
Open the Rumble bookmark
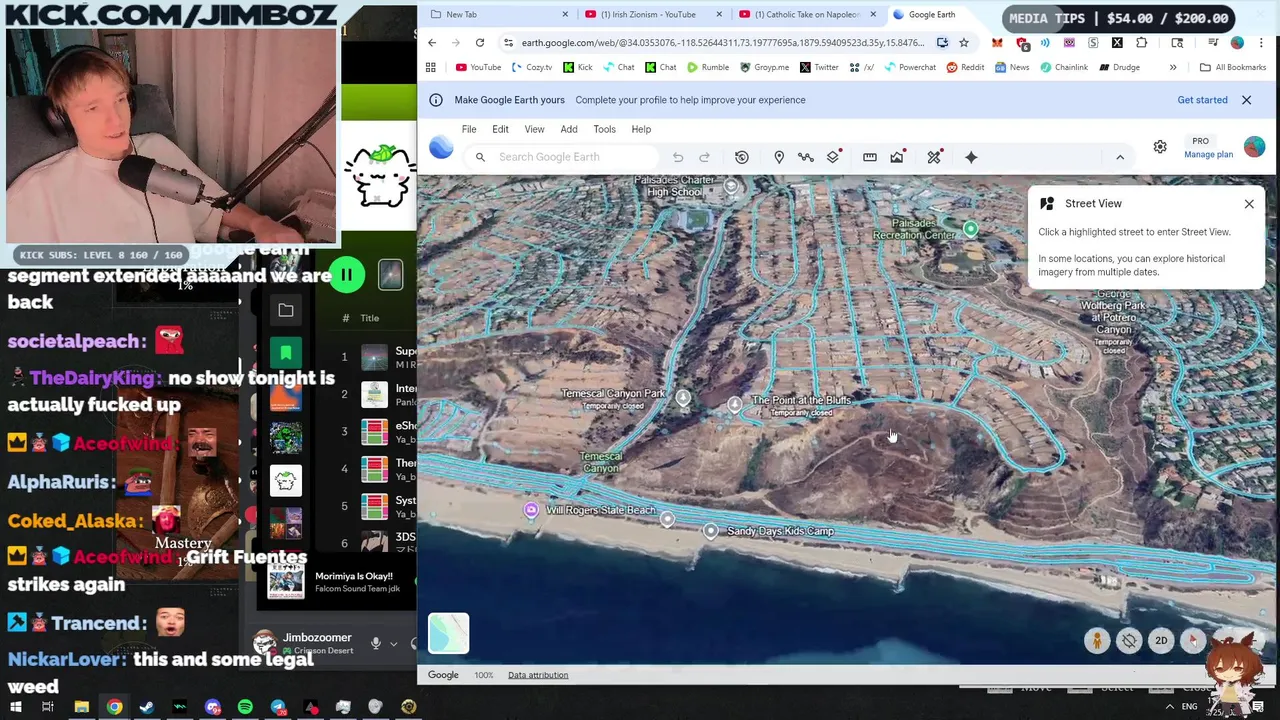pyautogui.click(x=707, y=67)
